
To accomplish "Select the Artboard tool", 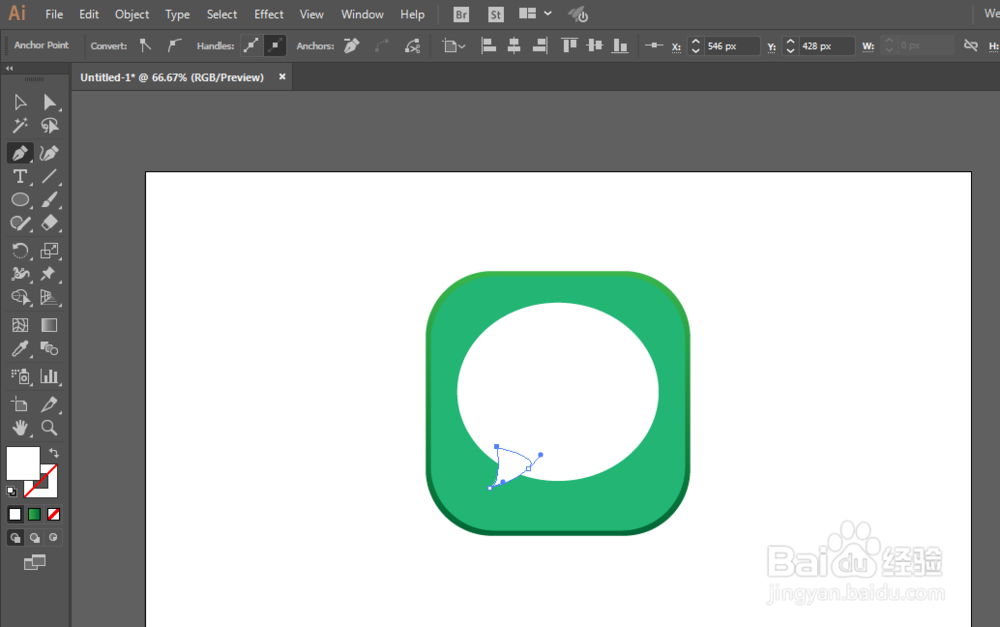I will [20, 404].
